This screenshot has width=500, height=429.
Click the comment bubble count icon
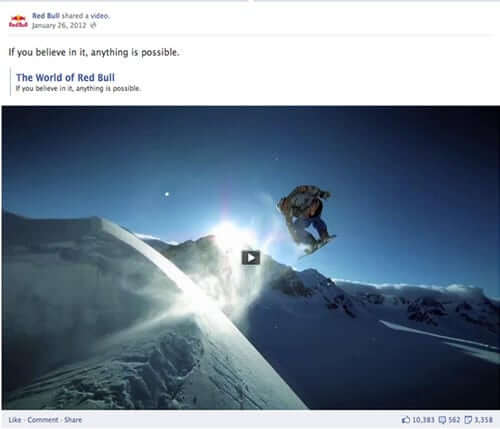(442, 420)
